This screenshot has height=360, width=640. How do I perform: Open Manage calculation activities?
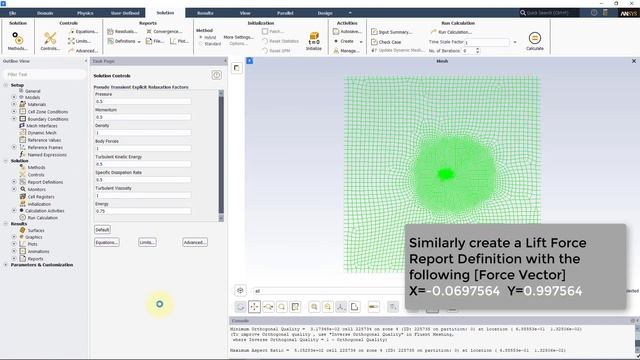(346, 51)
